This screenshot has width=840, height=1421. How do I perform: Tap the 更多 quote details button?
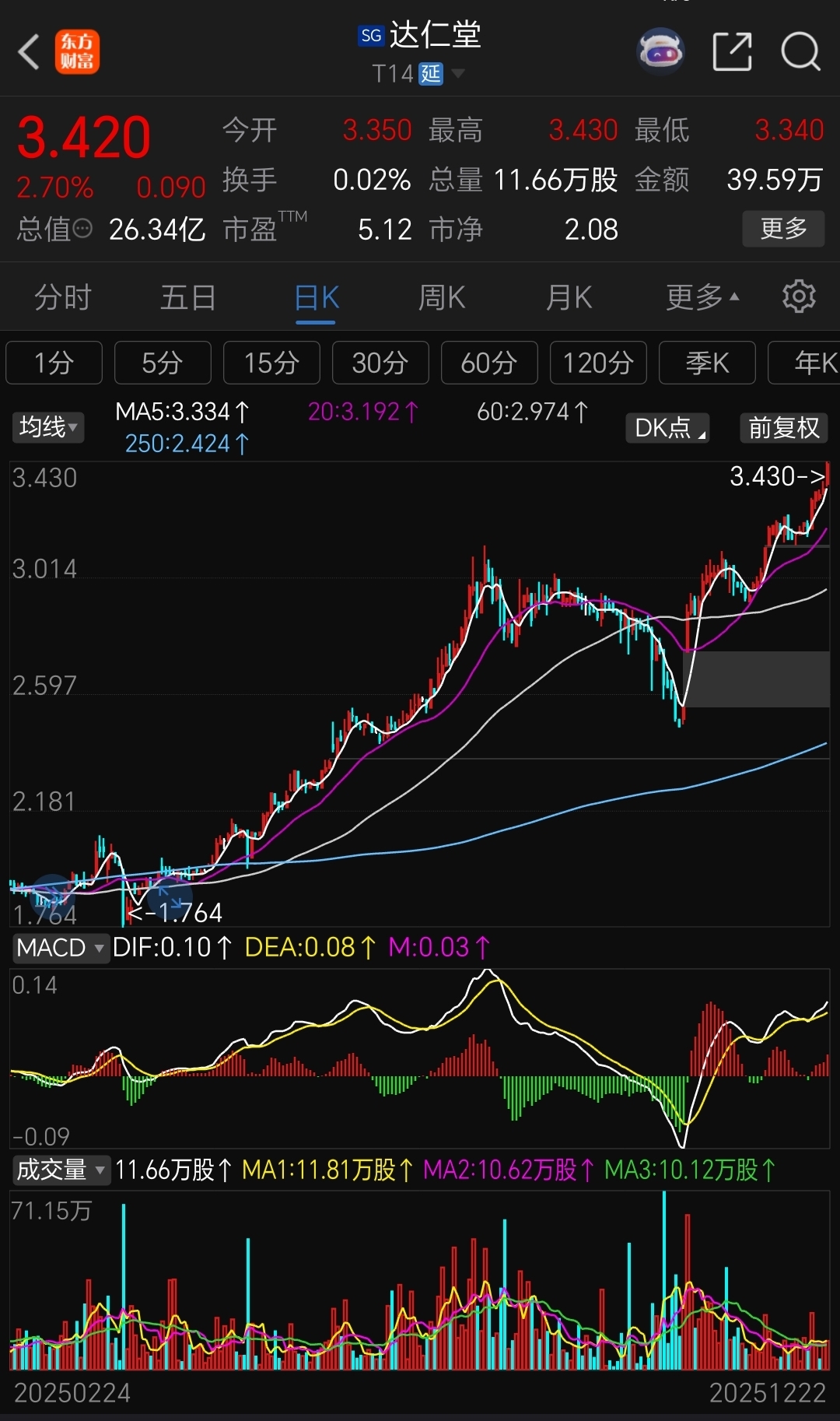click(x=783, y=229)
